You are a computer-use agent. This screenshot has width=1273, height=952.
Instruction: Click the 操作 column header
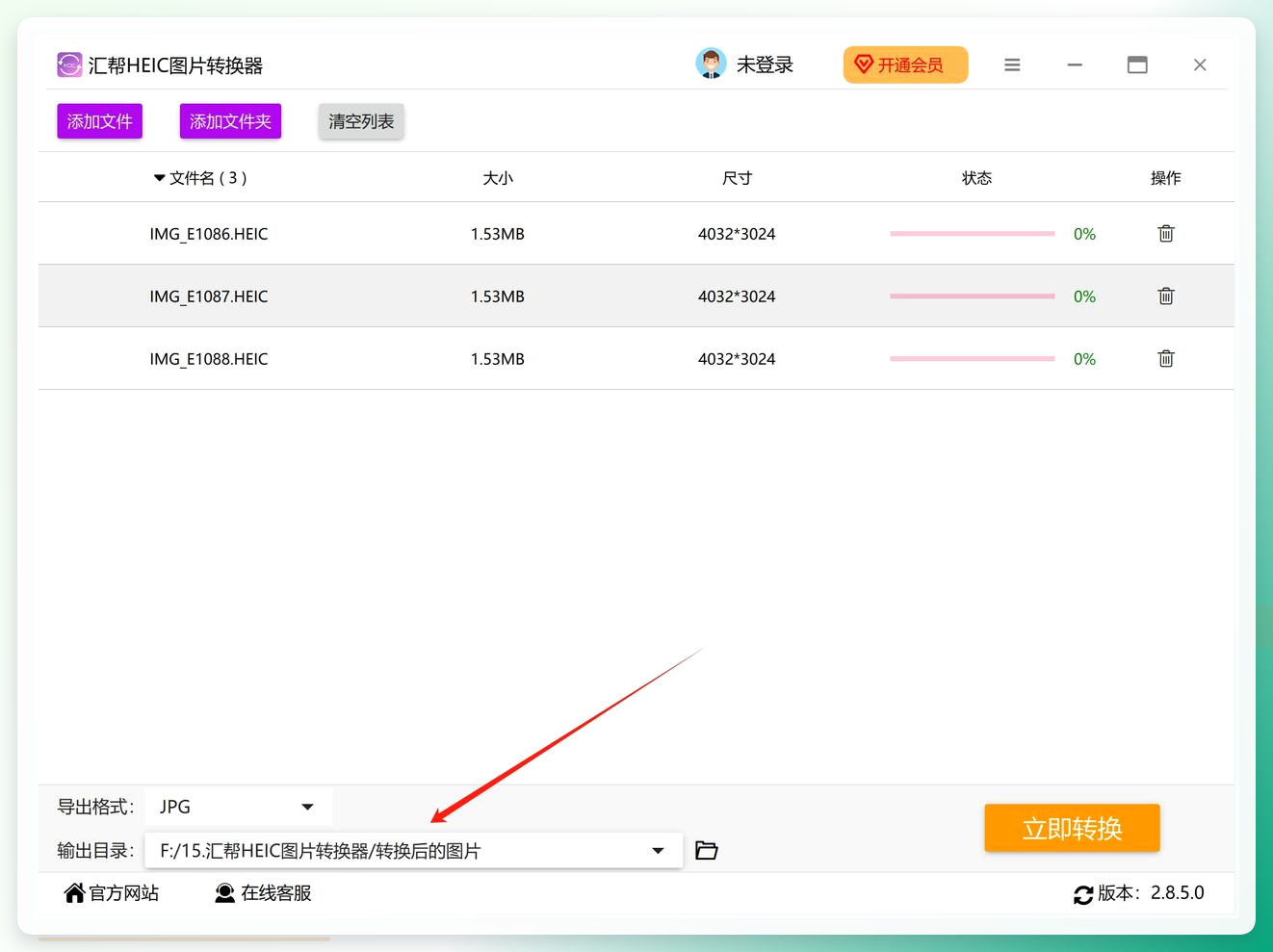1165,178
